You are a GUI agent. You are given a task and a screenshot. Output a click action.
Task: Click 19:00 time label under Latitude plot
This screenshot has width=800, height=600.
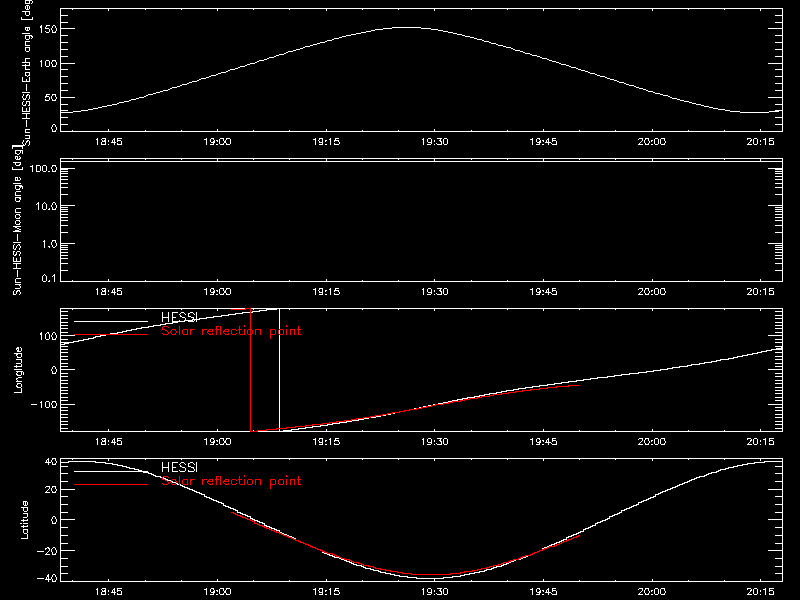click(x=217, y=592)
